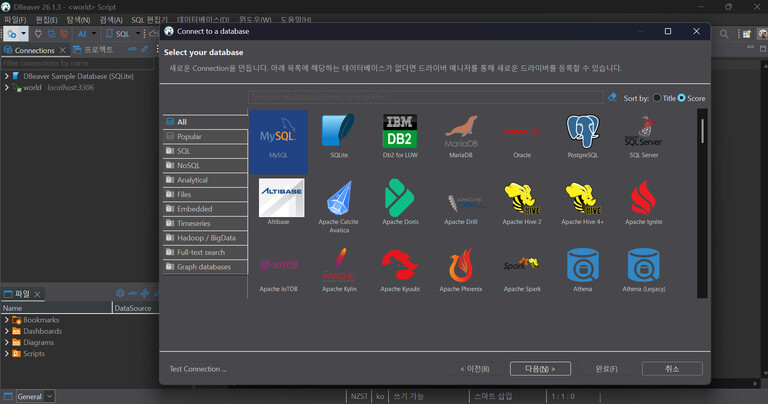This screenshot has width=768, height=404.
Task: Expand the Scripts folder
Action: (6, 353)
